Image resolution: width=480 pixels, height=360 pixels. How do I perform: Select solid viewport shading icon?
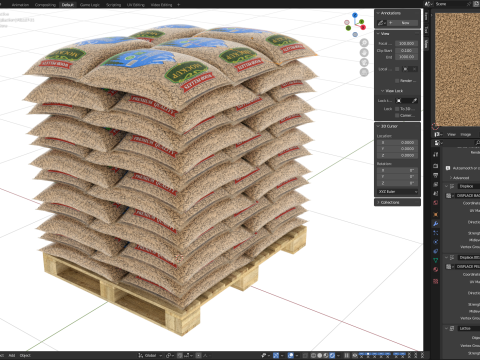[320, 355]
